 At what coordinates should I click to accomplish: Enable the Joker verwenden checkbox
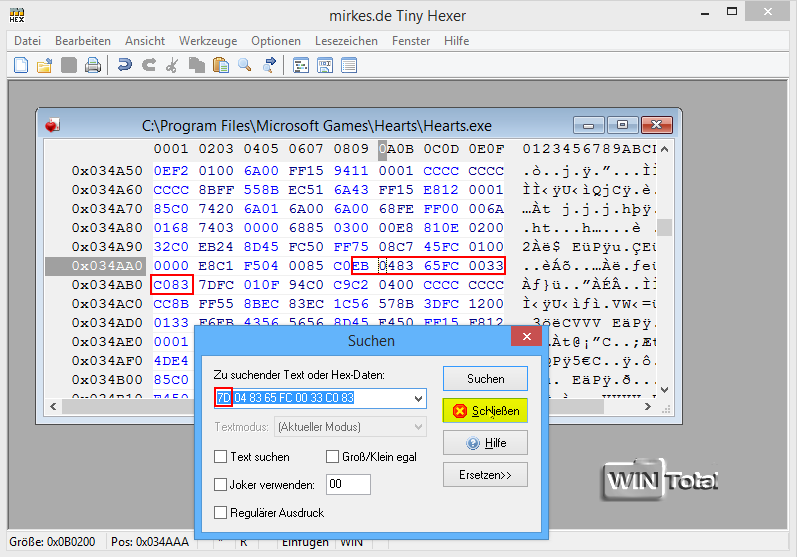[x=220, y=484]
